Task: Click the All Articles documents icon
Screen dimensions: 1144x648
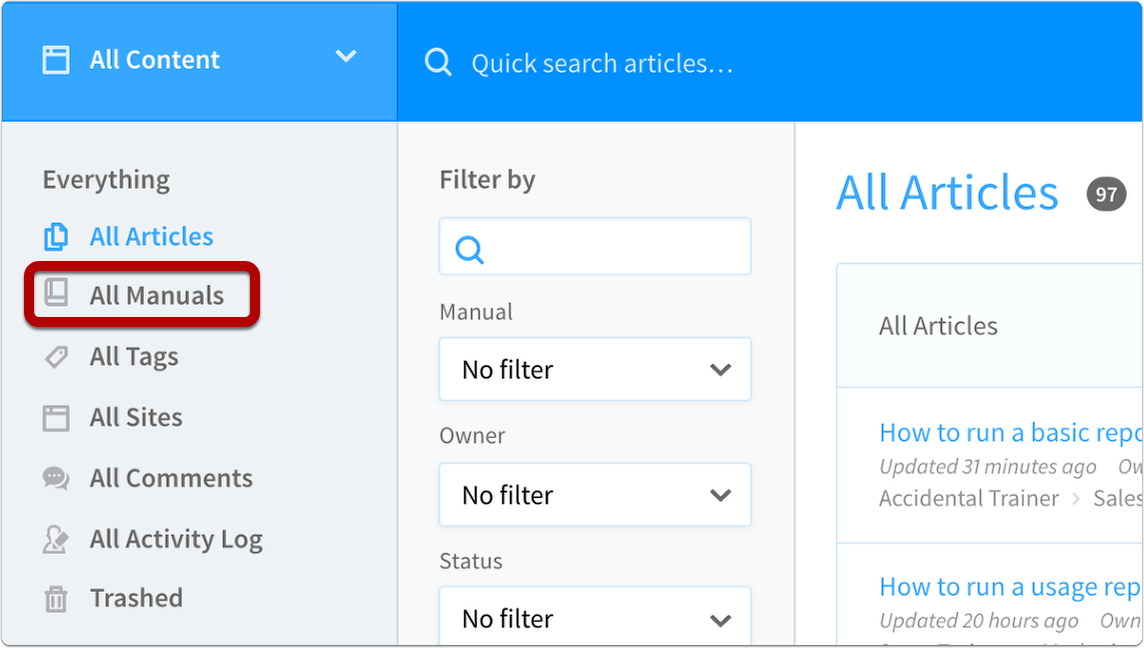Action: tap(56, 236)
